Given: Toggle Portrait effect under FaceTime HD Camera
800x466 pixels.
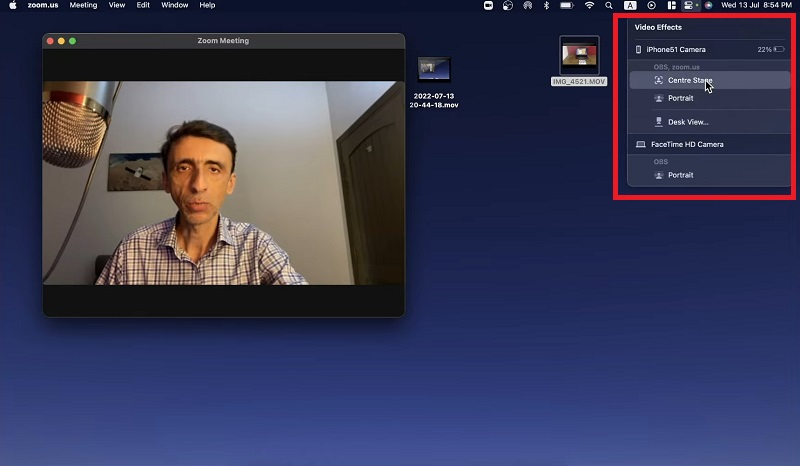Looking at the screenshot, I should coord(680,175).
